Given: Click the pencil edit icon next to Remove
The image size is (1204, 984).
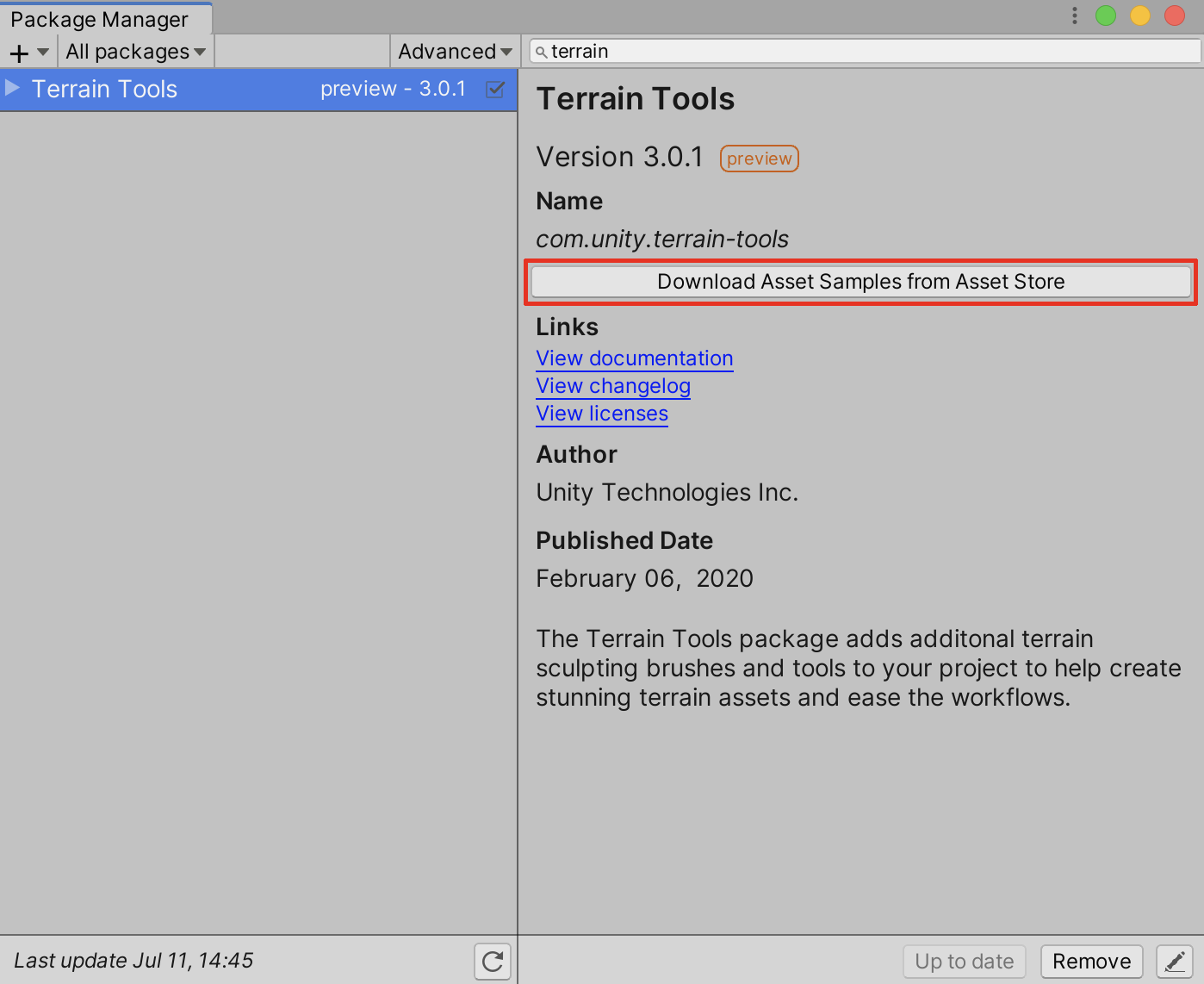Looking at the screenshot, I should (1175, 962).
